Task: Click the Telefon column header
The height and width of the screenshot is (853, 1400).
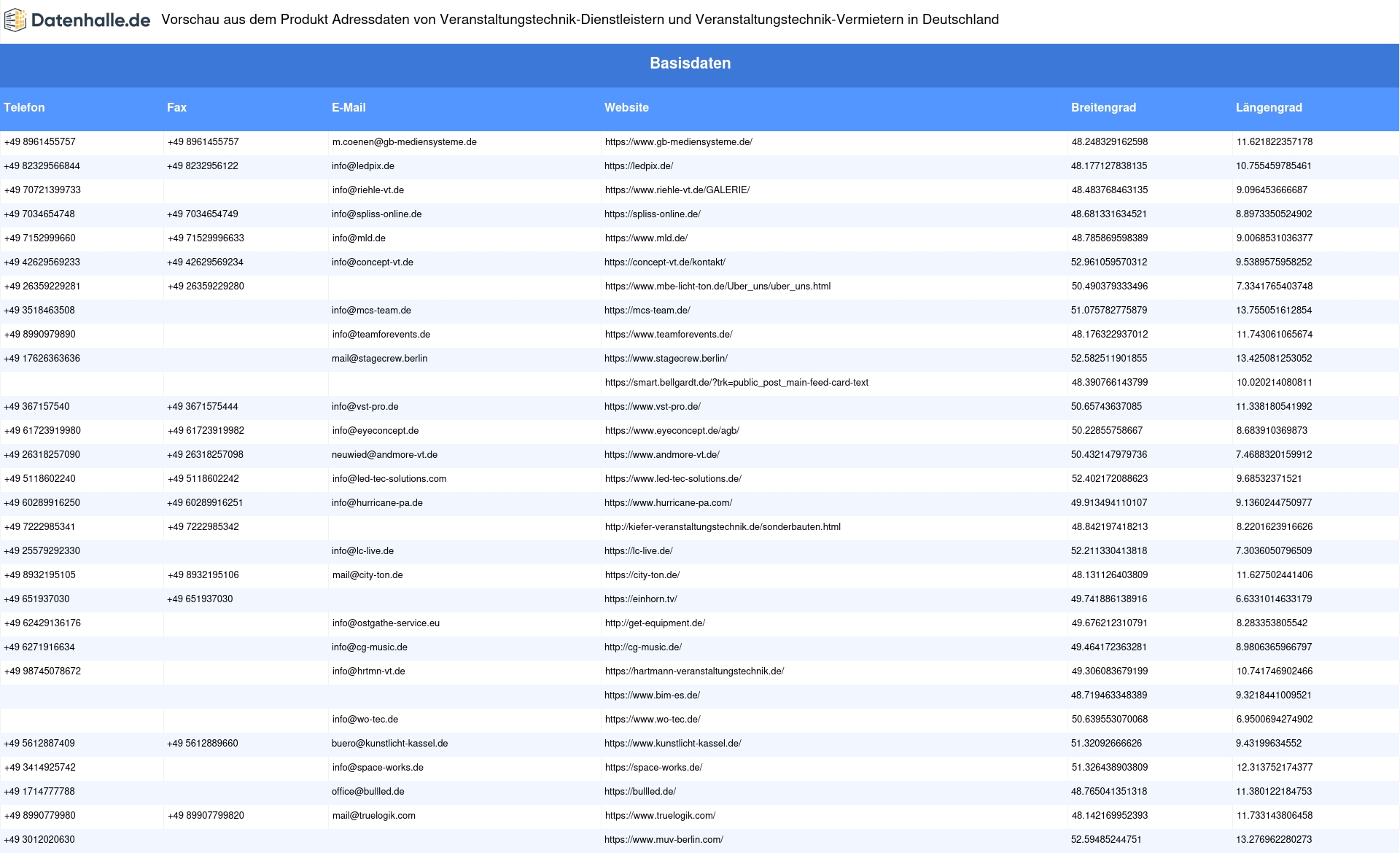Action: tap(24, 107)
